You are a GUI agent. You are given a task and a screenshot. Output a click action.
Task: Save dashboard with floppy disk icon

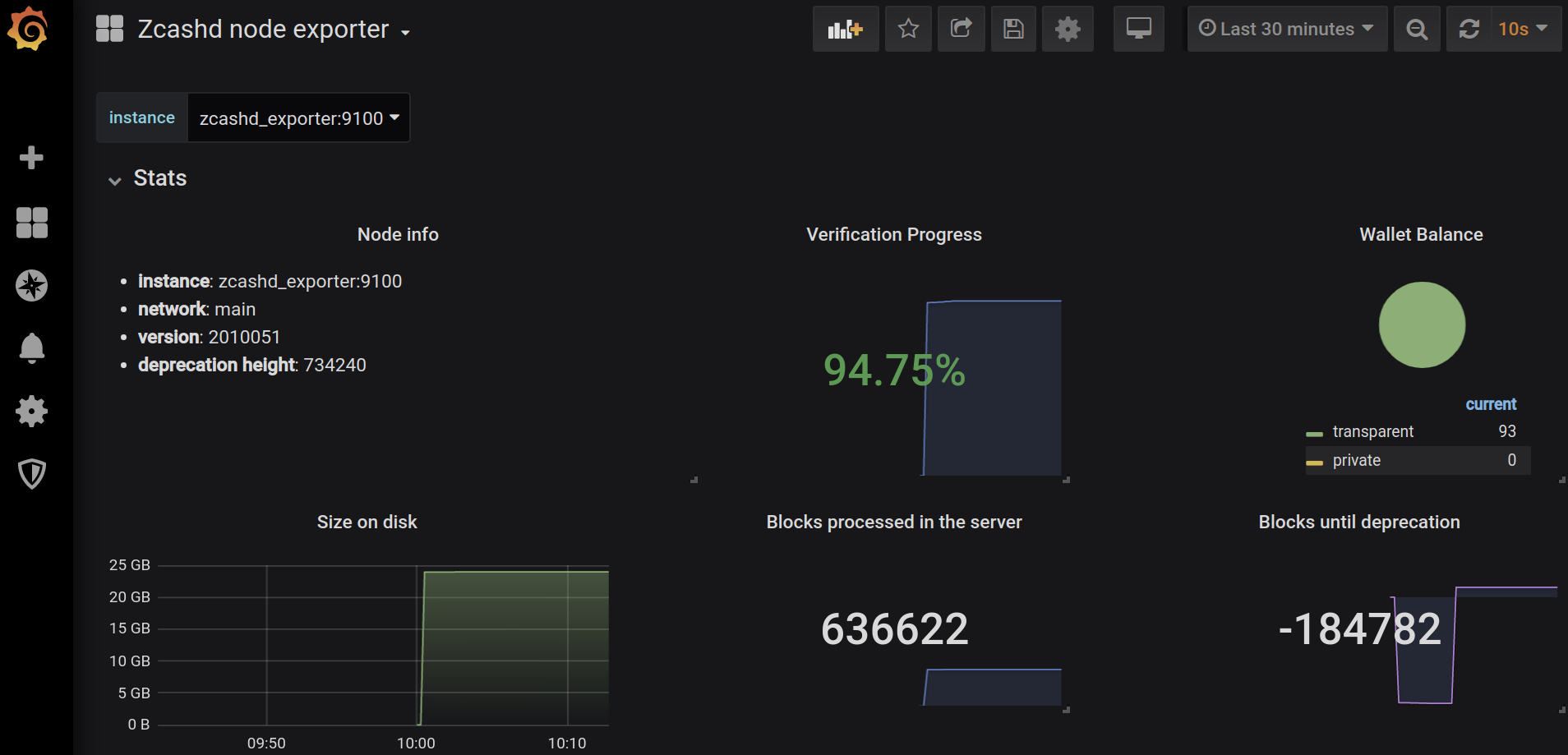[1013, 30]
